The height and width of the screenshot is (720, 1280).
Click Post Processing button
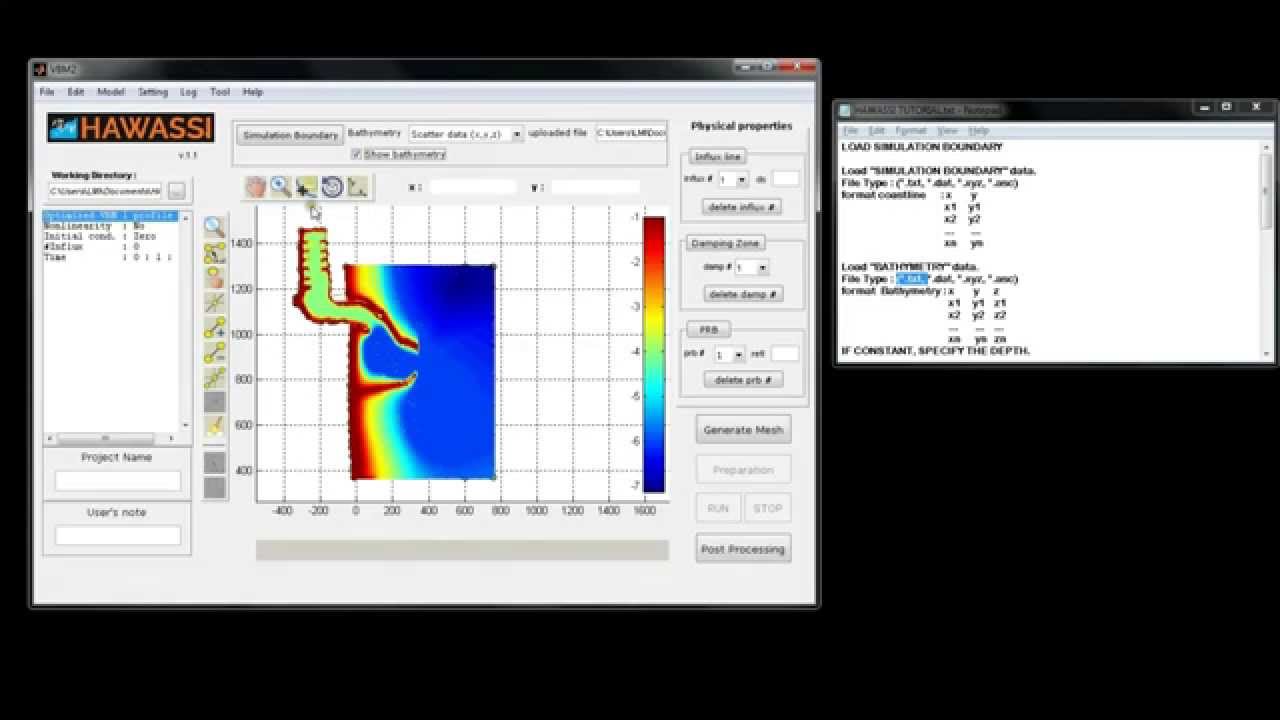point(743,549)
